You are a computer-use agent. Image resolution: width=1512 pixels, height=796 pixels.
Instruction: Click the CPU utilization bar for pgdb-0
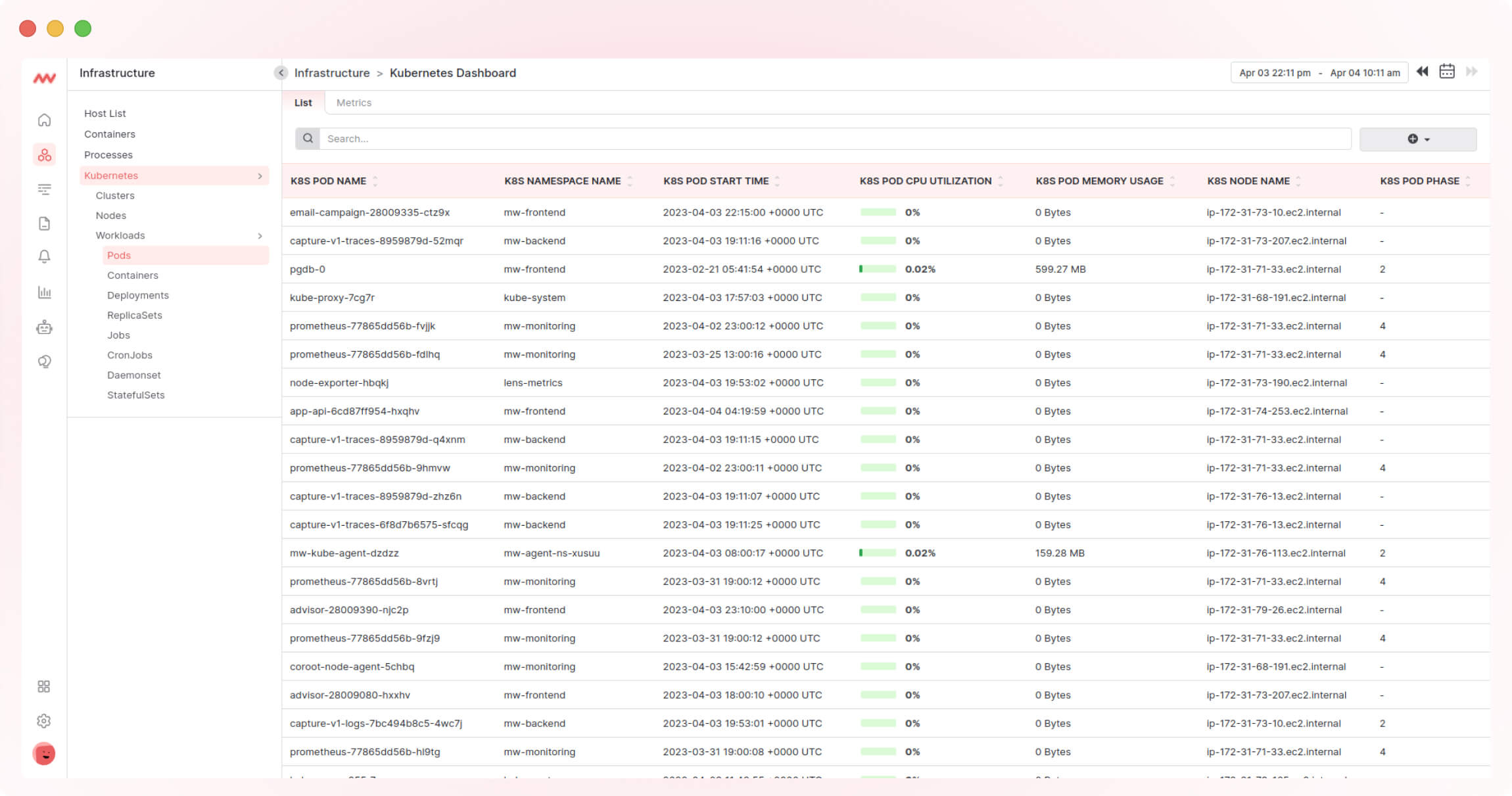click(x=878, y=269)
